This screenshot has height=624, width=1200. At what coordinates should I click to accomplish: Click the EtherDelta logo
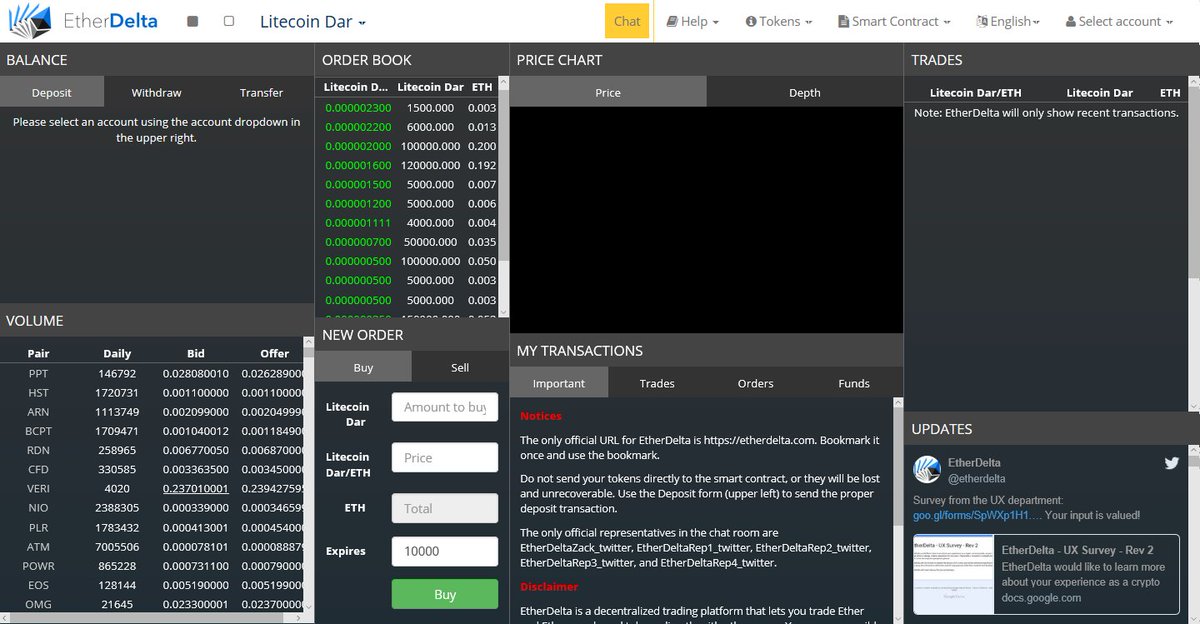point(84,20)
